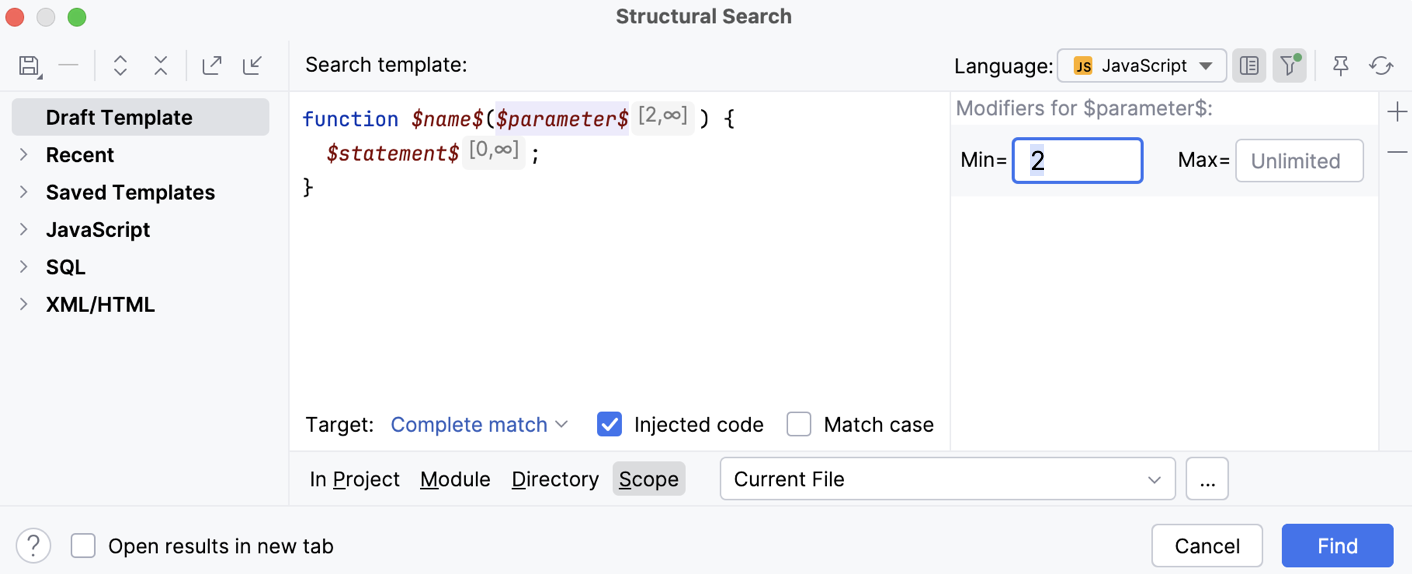Disable the Injected code checkbox
1412x574 pixels.
(x=609, y=425)
